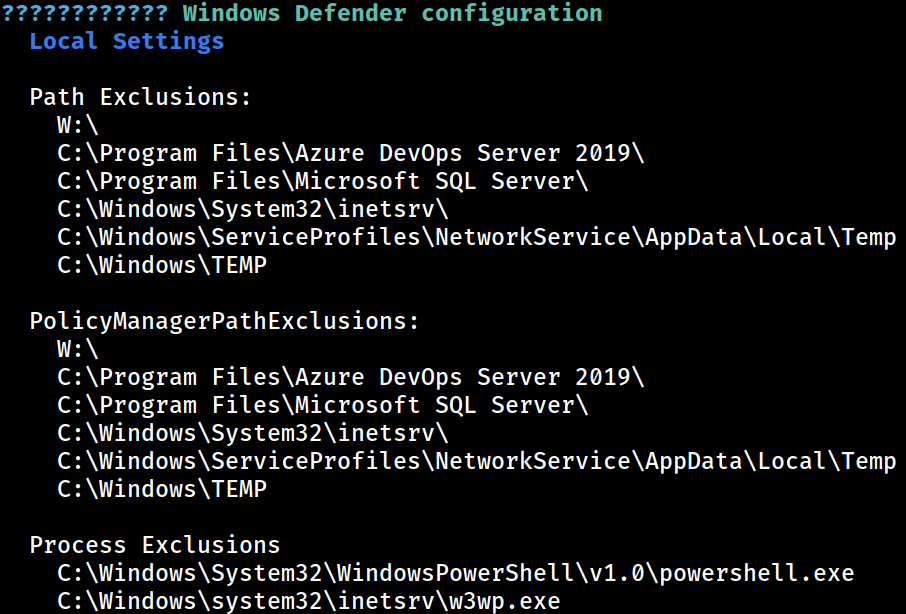The image size is (906, 614).
Task: Click NetworkService AppData Temp path under Path Exclusions
Action: tap(477, 237)
